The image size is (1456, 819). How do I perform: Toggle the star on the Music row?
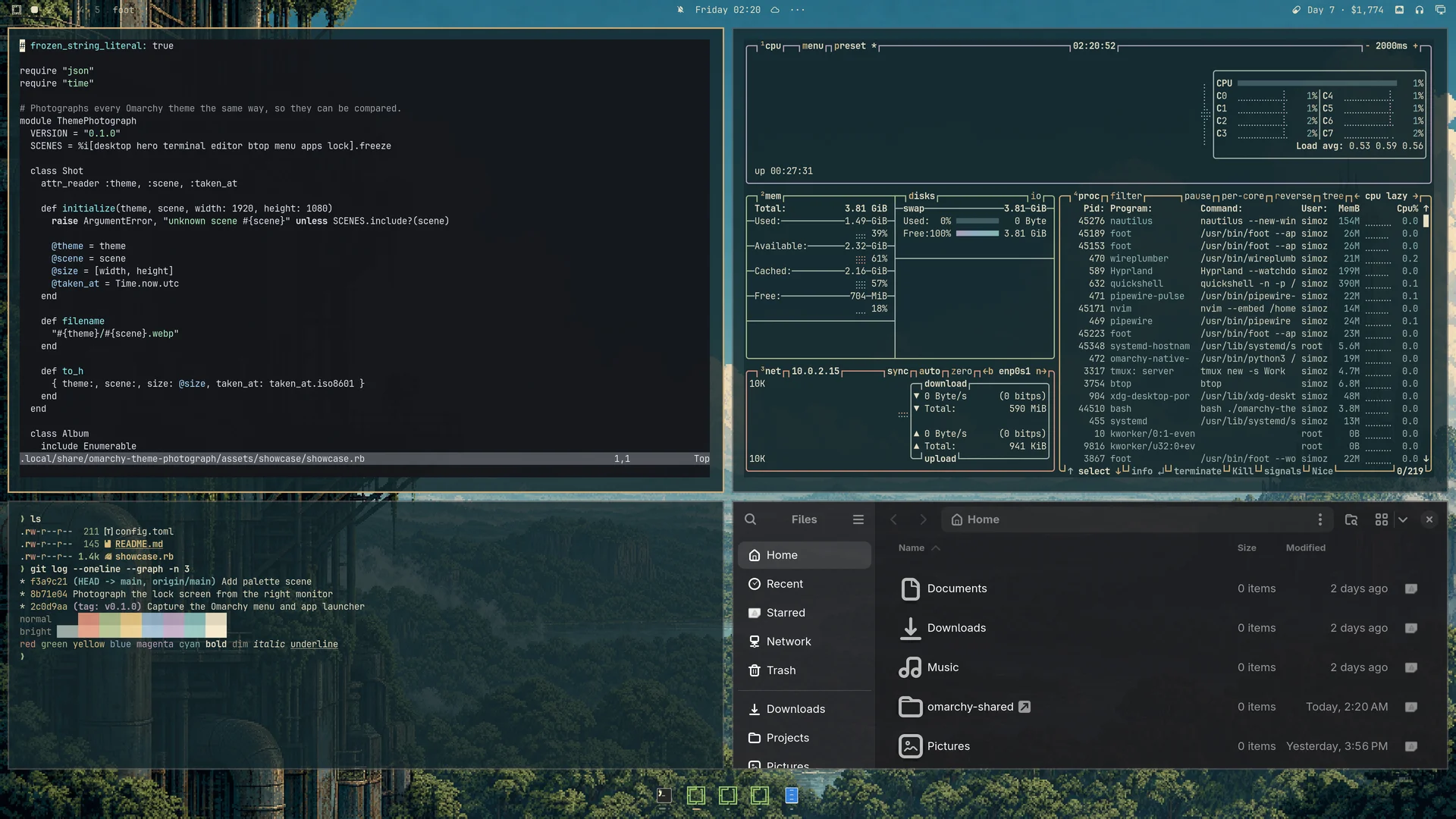click(1410, 667)
